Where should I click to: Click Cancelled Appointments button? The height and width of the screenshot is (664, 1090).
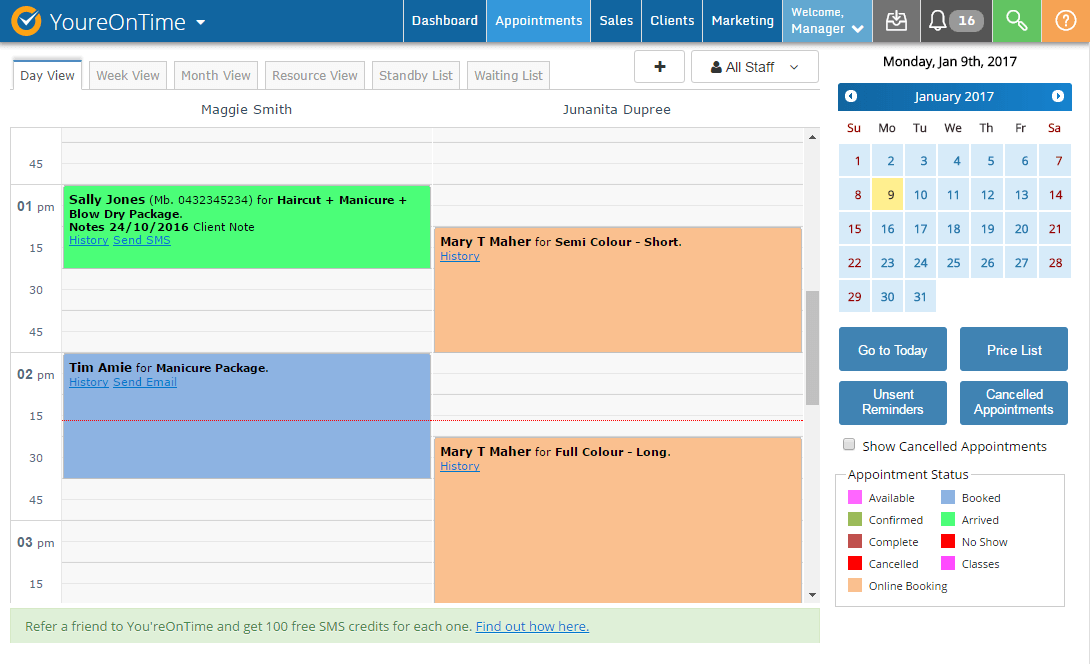pyautogui.click(x=1014, y=403)
